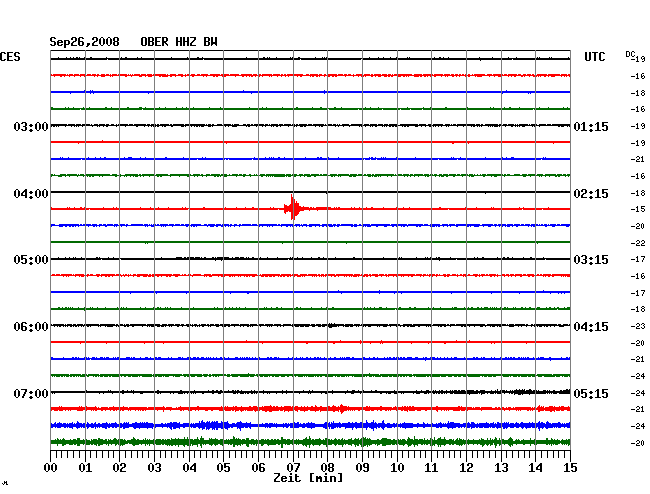The image size is (650, 494).
Task: Click minute tick label "15" on bottom axis
Action: point(570,468)
